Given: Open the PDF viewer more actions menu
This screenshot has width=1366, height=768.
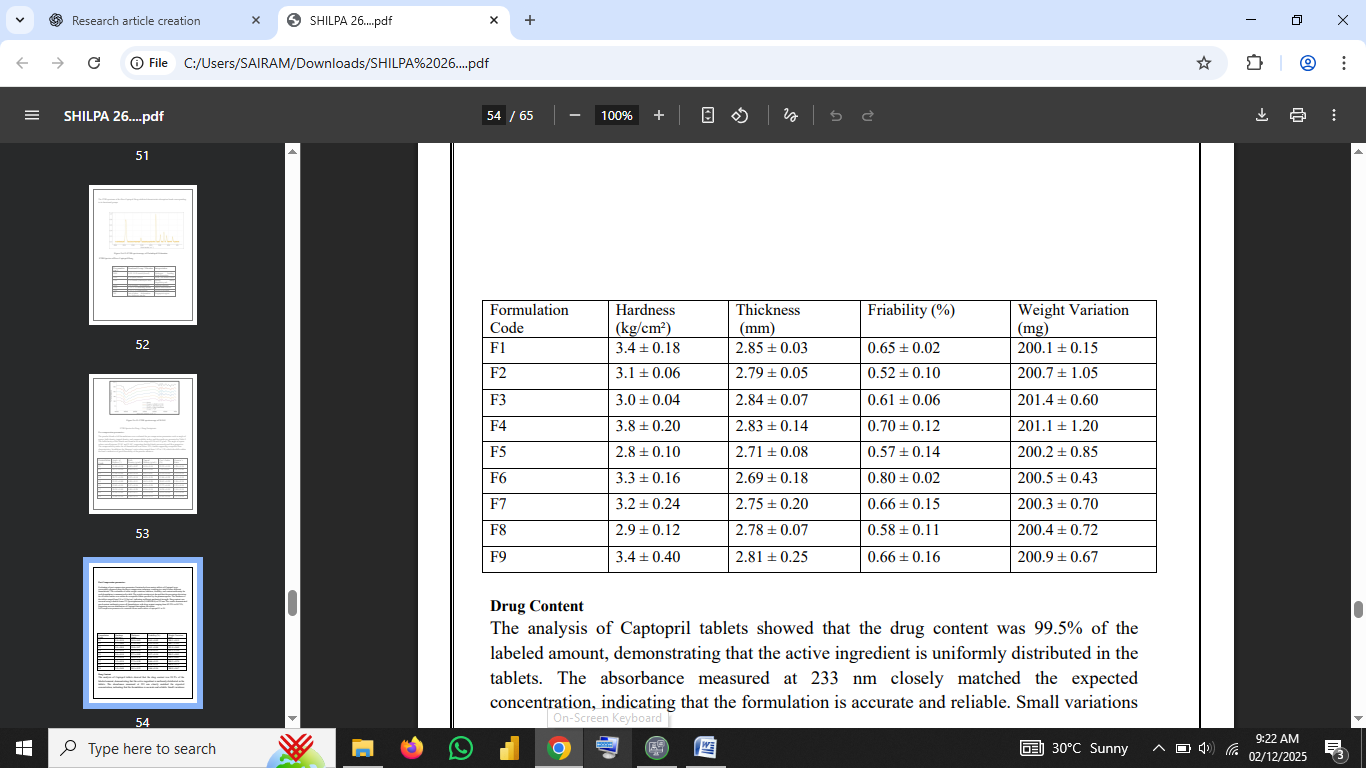Looking at the screenshot, I should (1334, 115).
